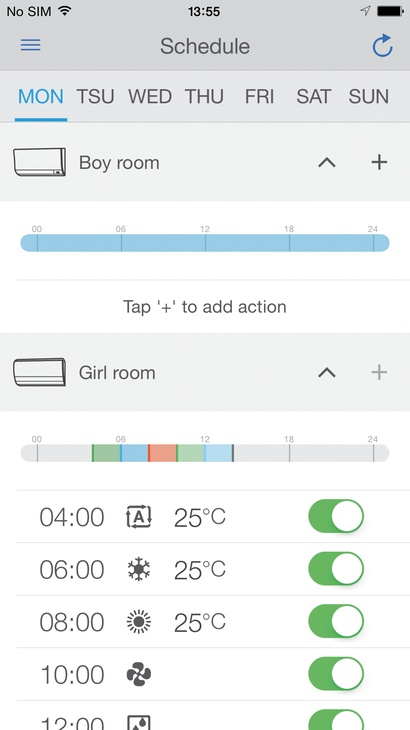Switch off the 08:00 heating toggle

(336, 621)
